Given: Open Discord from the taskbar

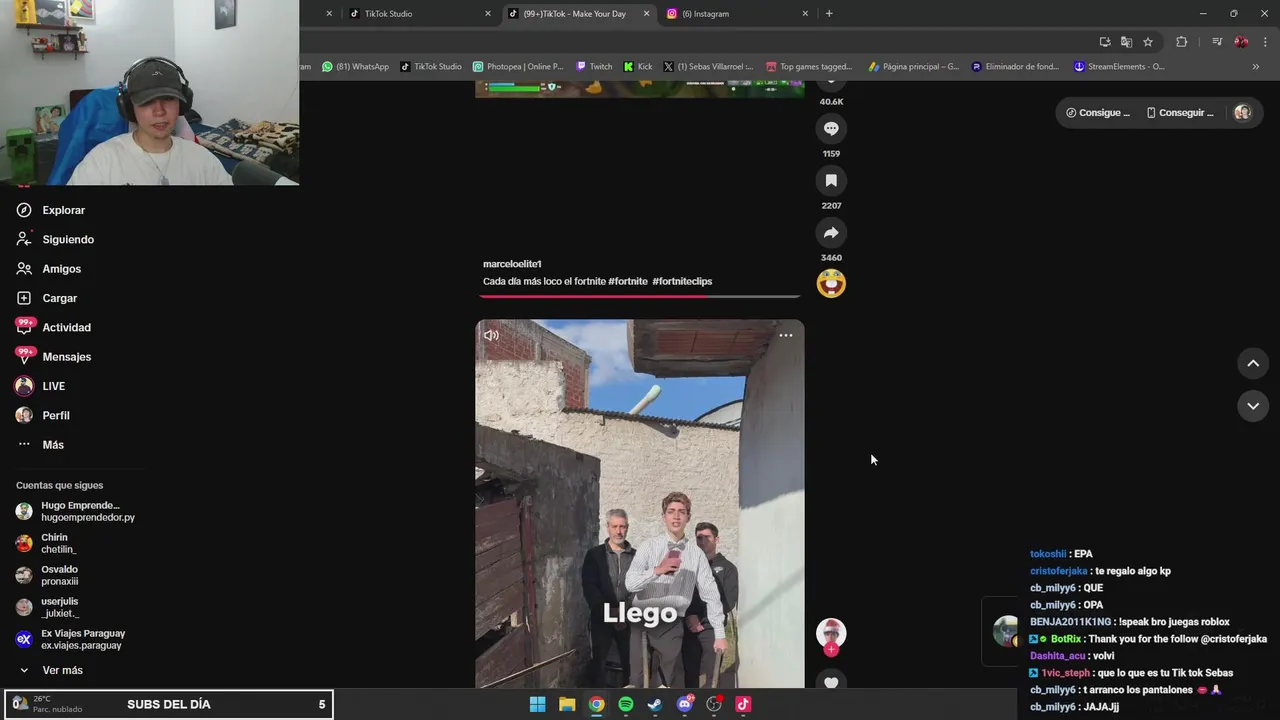Looking at the screenshot, I should (685, 704).
